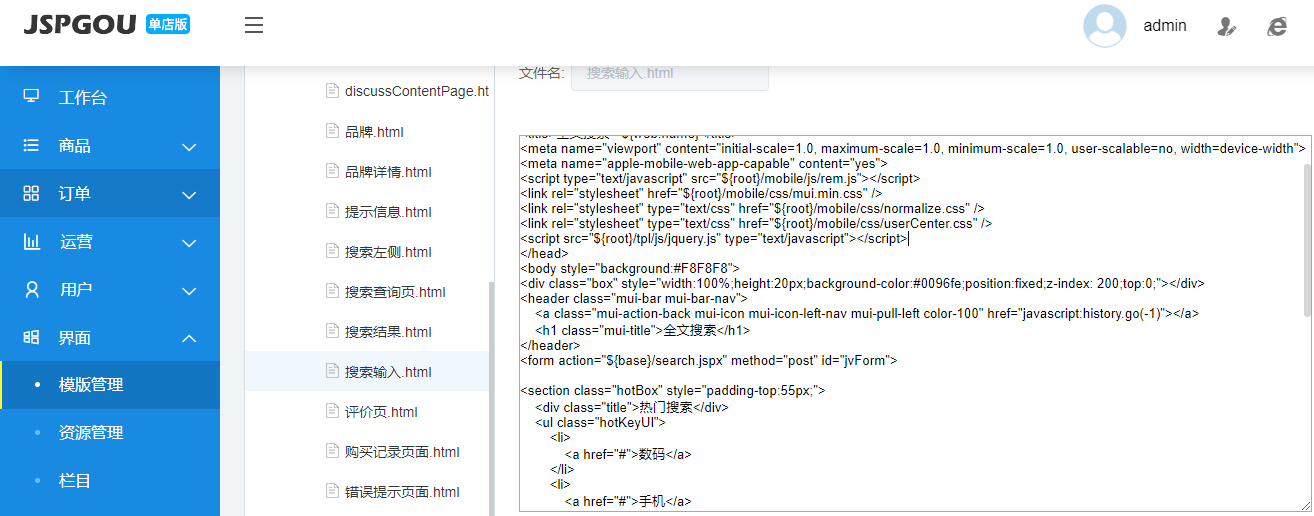Click file icon next to 品牌.html

coord(332,131)
